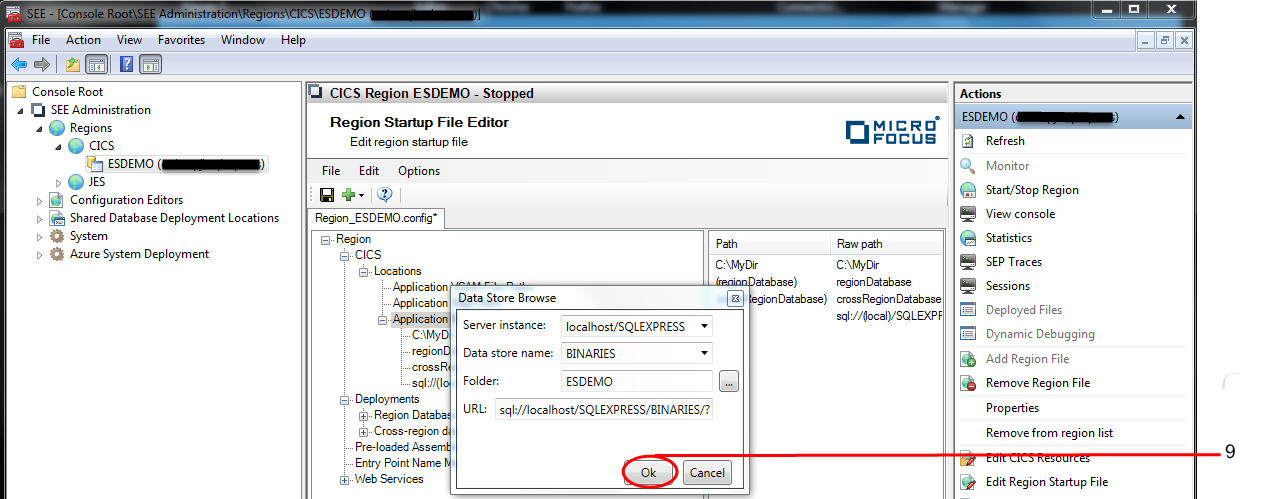Select the Azure System Deployment gear icon
The image size is (1279, 499).
[x=57, y=254]
